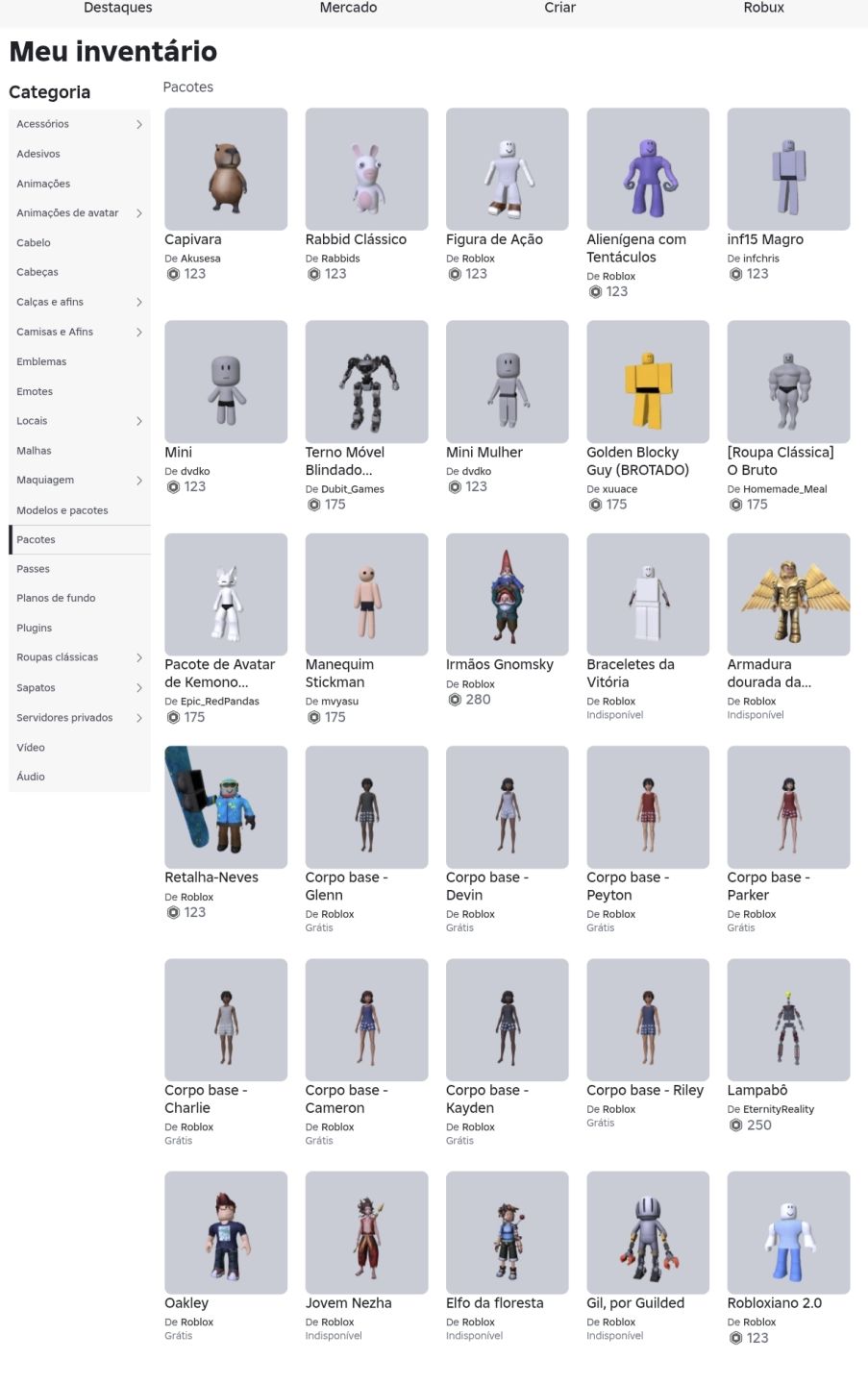Open creator link infchris

pos(761,259)
